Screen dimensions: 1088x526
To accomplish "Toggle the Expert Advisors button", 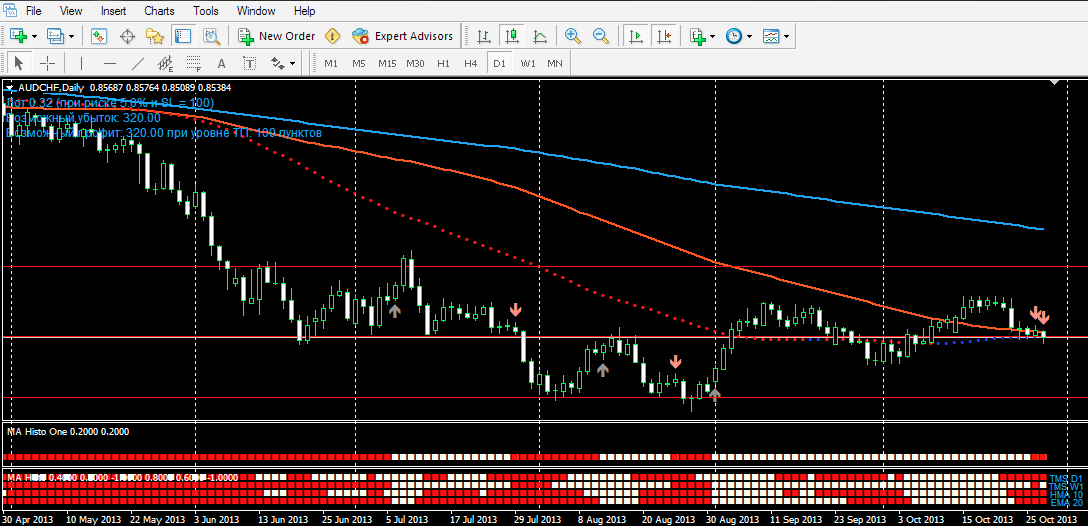I will click(x=402, y=36).
